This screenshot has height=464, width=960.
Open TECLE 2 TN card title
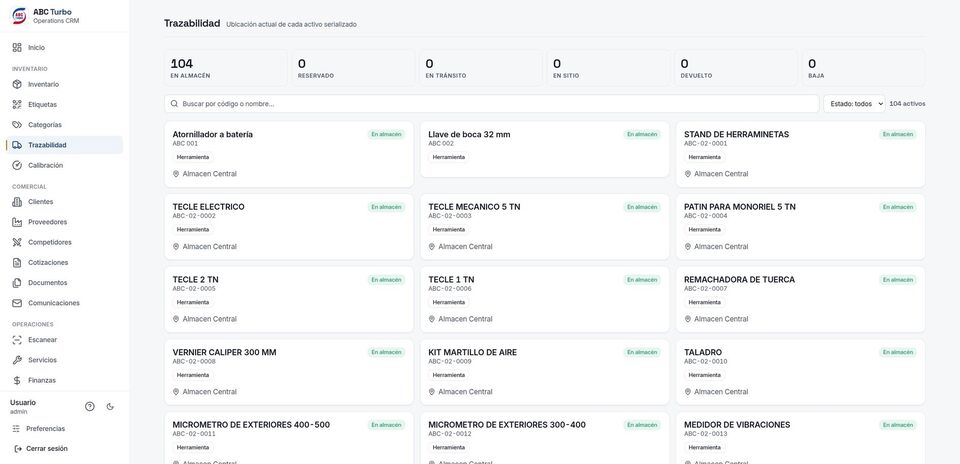tap(195, 280)
